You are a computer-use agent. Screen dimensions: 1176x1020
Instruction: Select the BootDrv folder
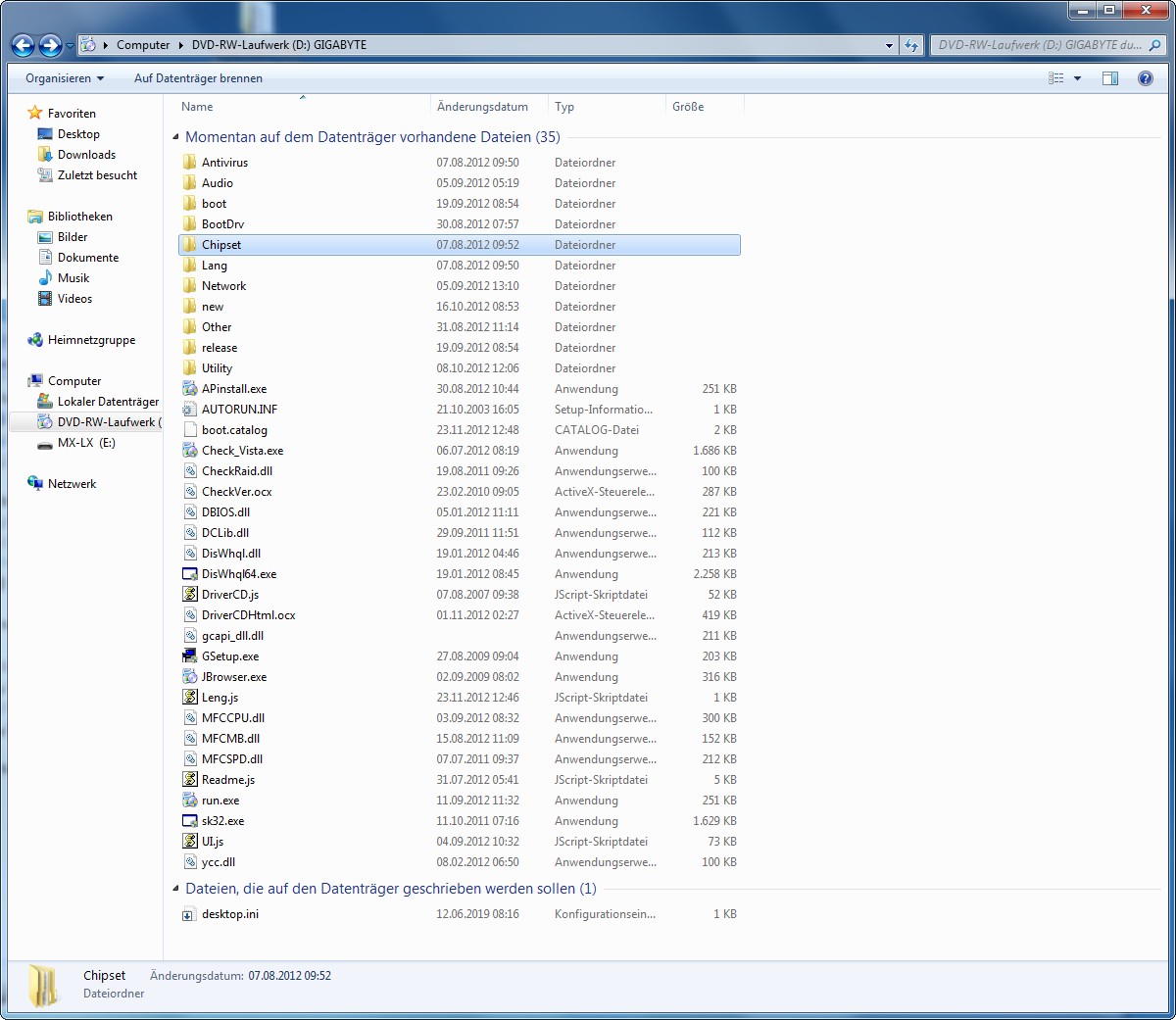click(222, 224)
